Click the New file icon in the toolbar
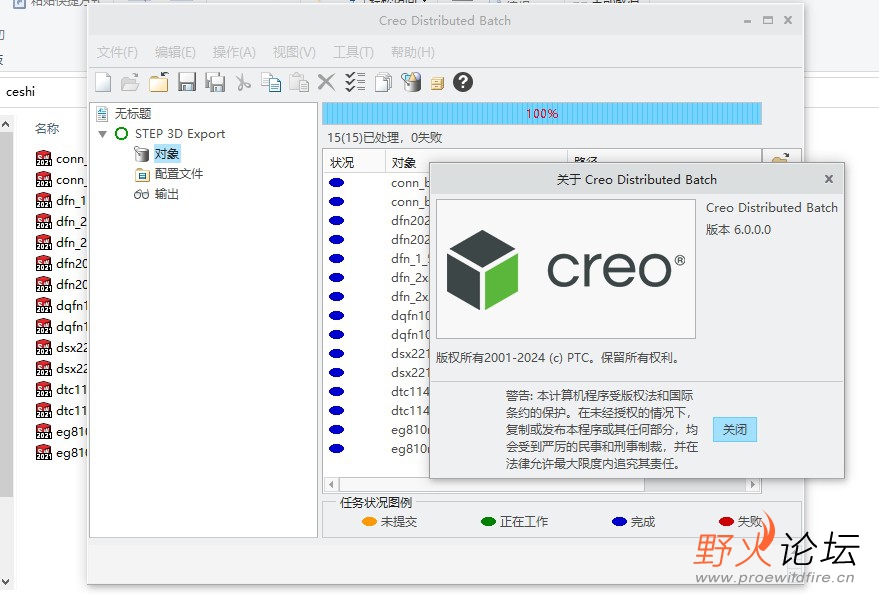The image size is (879, 594). 103,82
